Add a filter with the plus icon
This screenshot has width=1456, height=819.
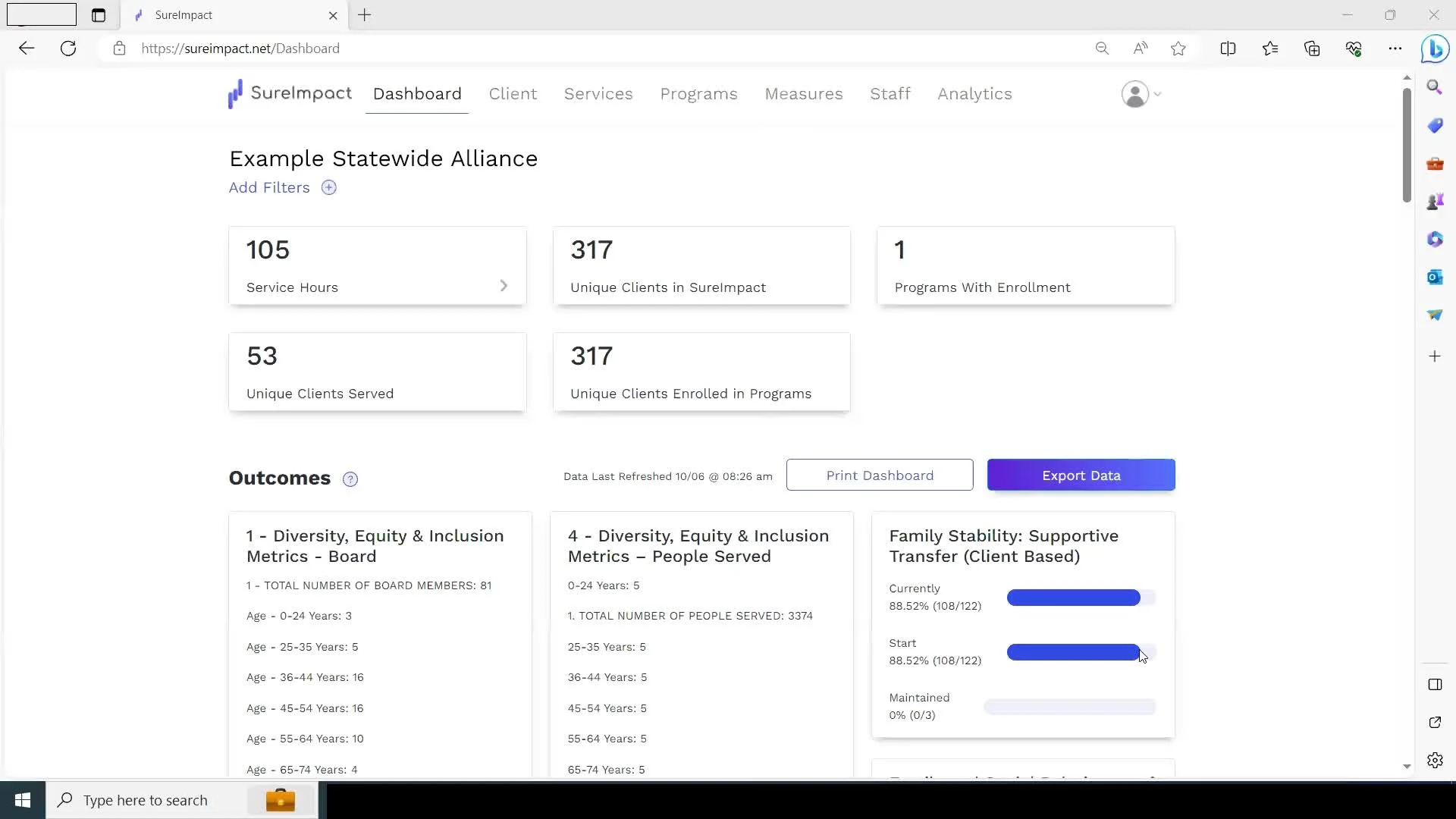(328, 188)
